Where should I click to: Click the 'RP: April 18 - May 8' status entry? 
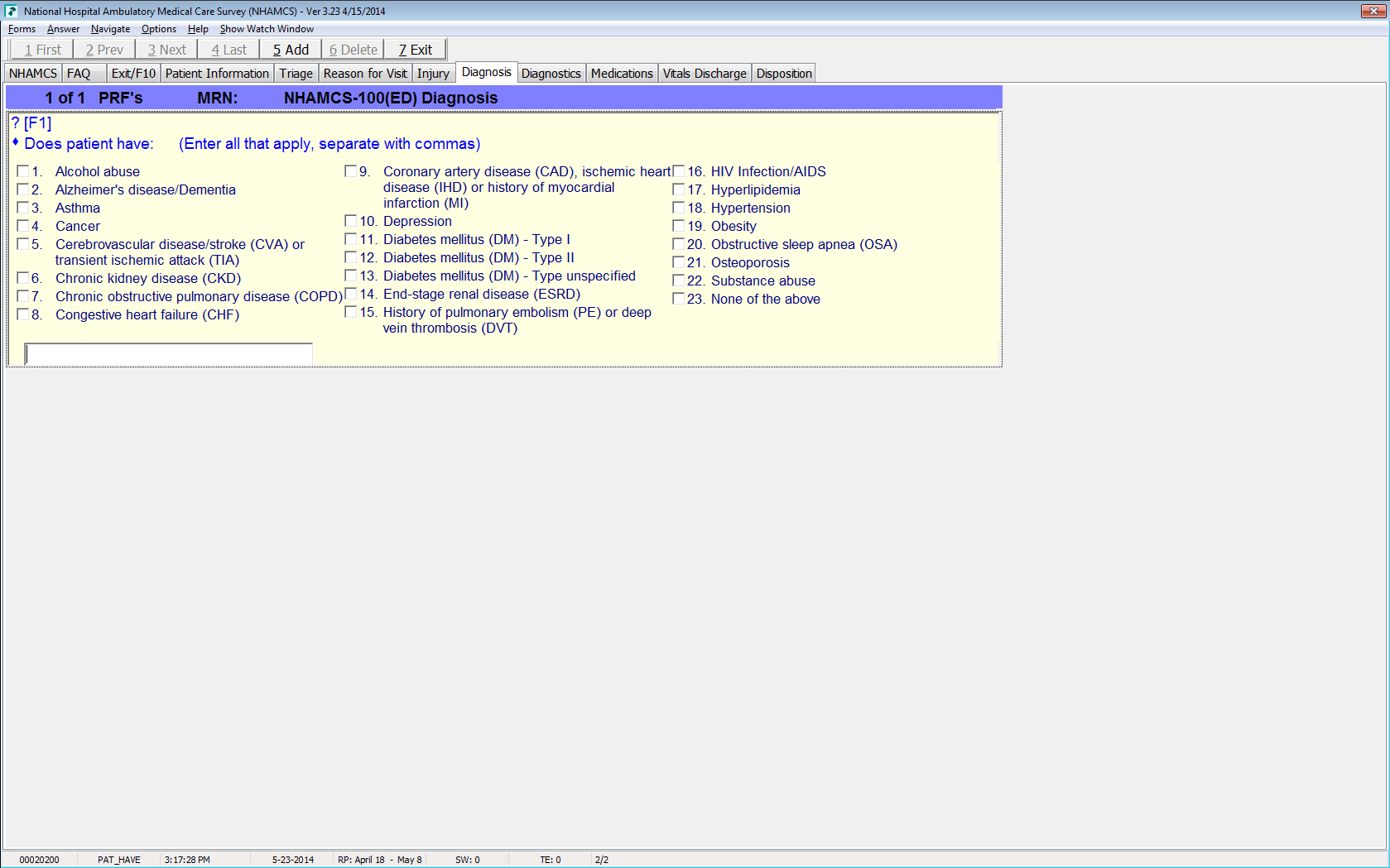(380, 860)
